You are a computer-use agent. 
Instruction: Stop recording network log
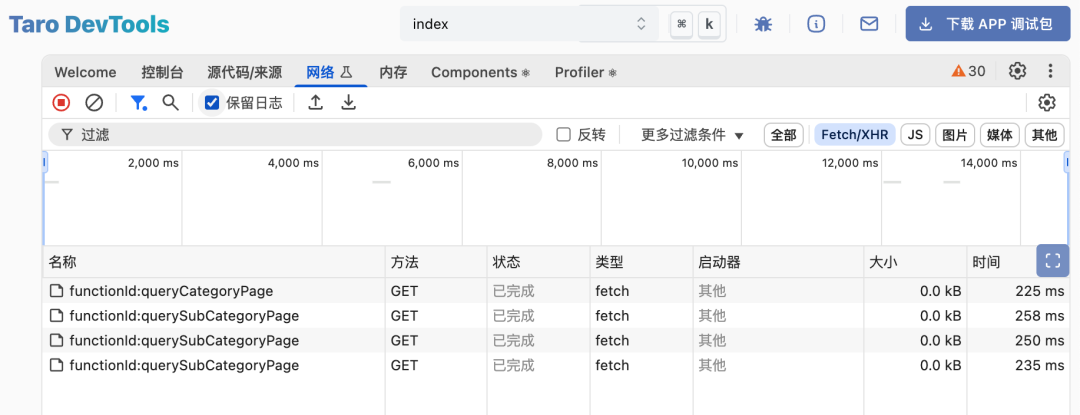point(61,103)
